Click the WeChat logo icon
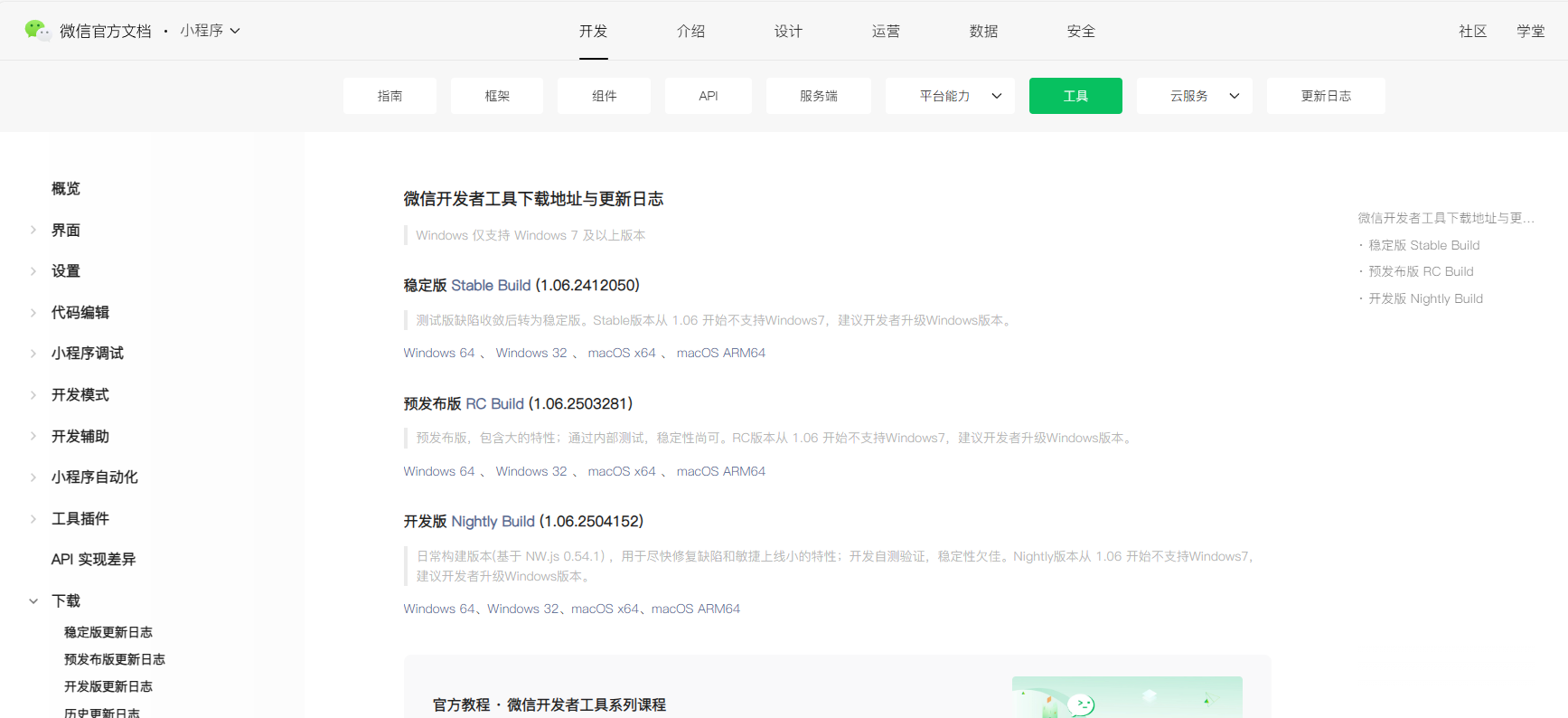Image resolution: width=1568 pixels, height=718 pixels. coord(37,31)
